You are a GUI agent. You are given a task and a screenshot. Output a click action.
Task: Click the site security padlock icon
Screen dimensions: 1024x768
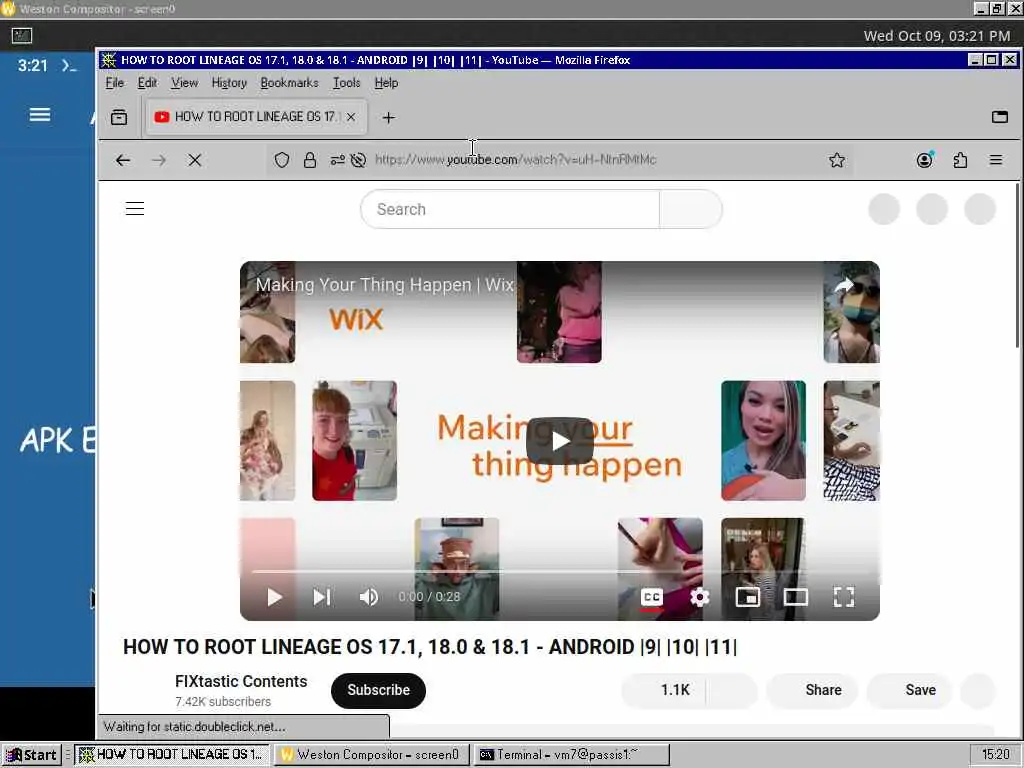310,160
